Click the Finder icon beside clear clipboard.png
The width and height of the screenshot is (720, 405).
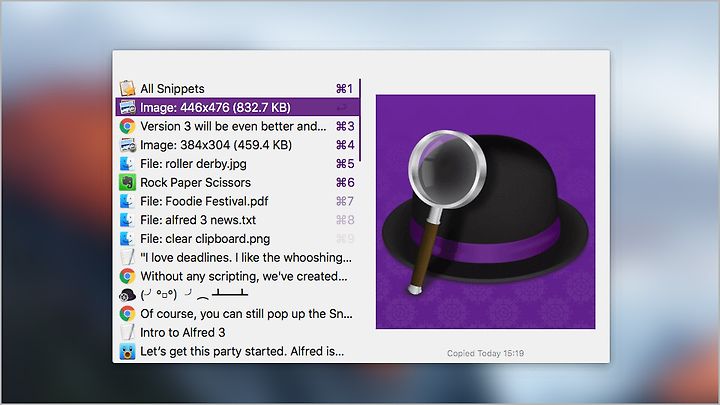[x=127, y=239]
